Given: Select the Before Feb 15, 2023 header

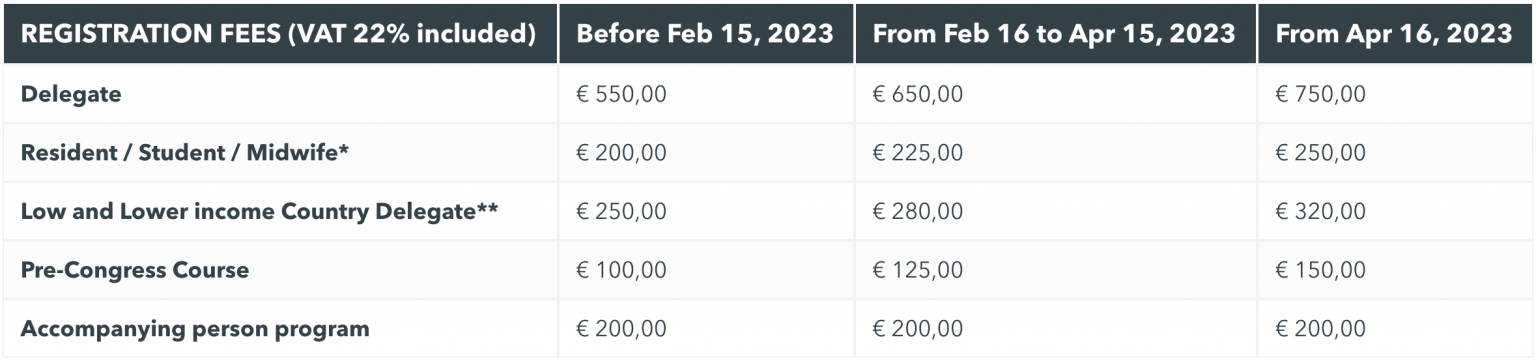Looking at the screenshot, I should click(x=705, y=33).
